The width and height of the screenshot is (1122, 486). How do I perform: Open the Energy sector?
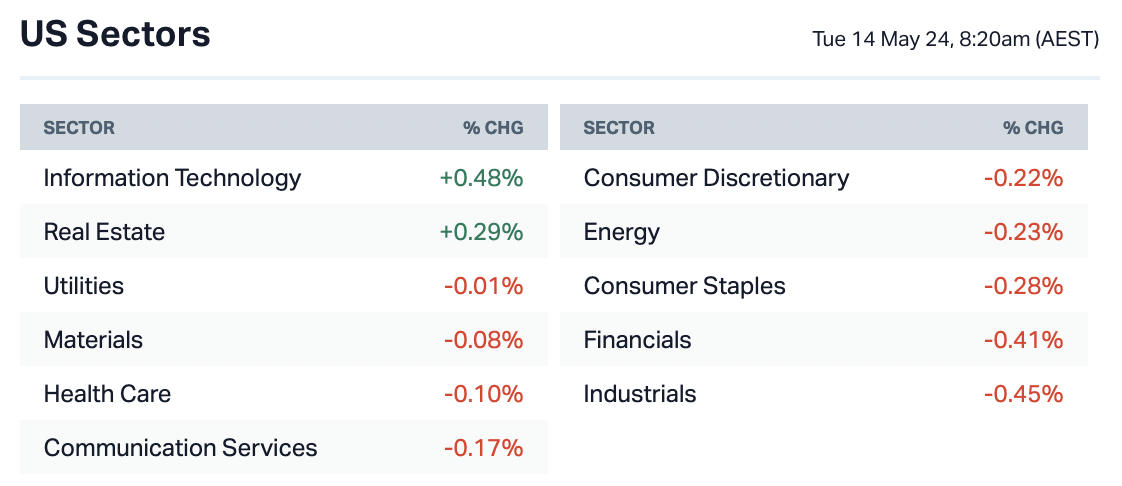[x=622, y=232]
